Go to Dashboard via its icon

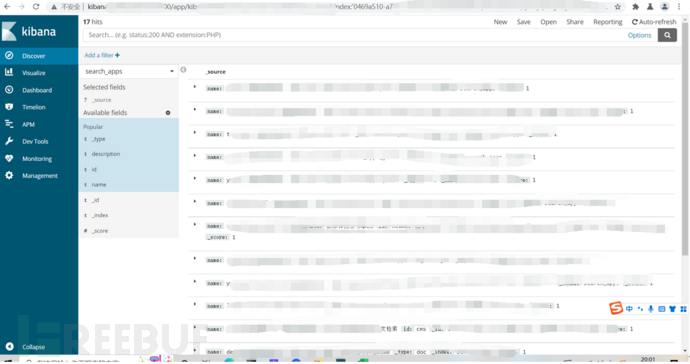[9, 89]
